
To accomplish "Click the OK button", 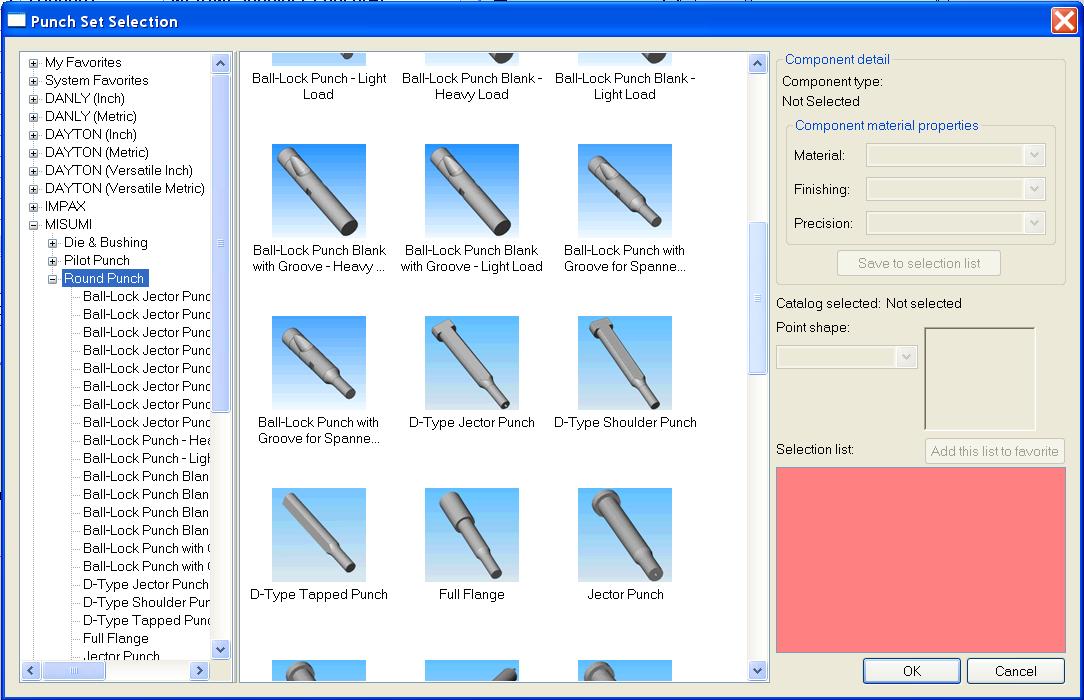I will (x=911, y=671).
